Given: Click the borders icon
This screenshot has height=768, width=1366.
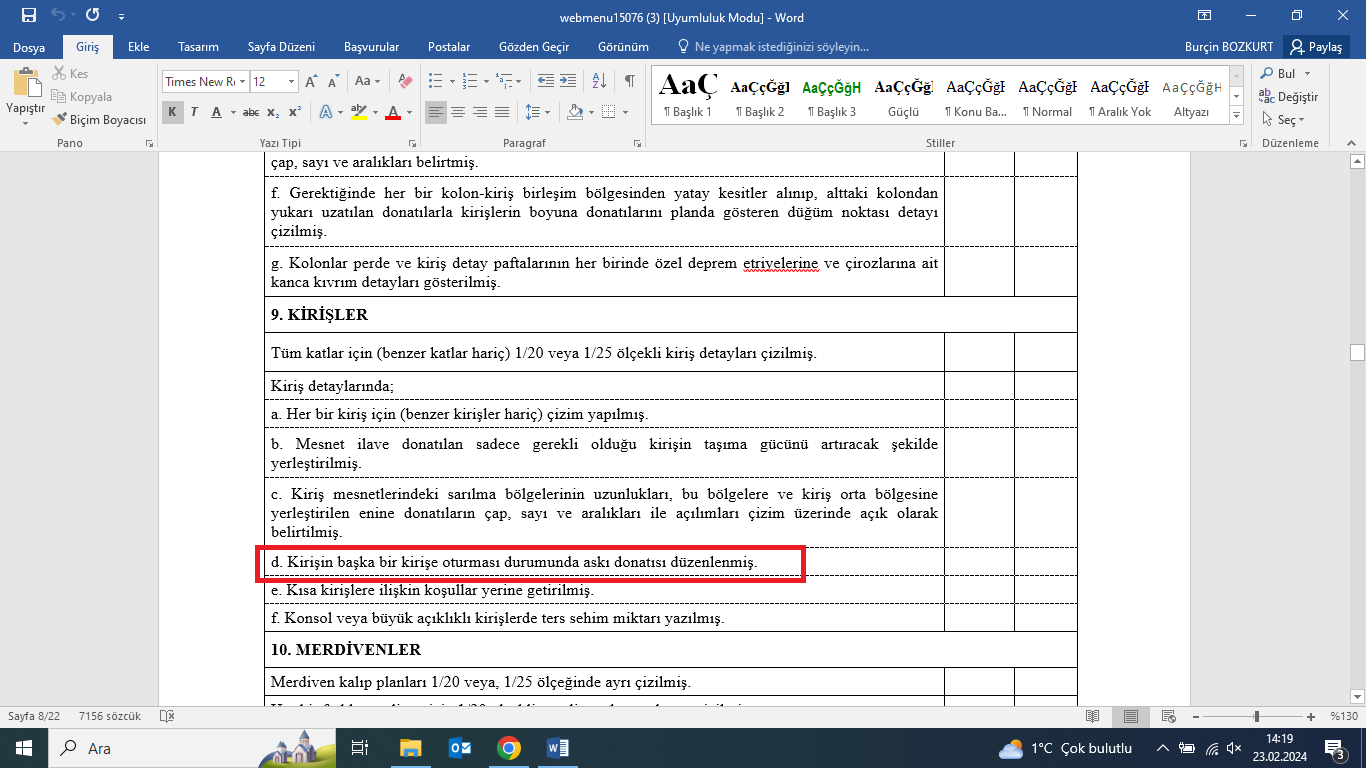Looking at the screenshot, I should (610, 112).
